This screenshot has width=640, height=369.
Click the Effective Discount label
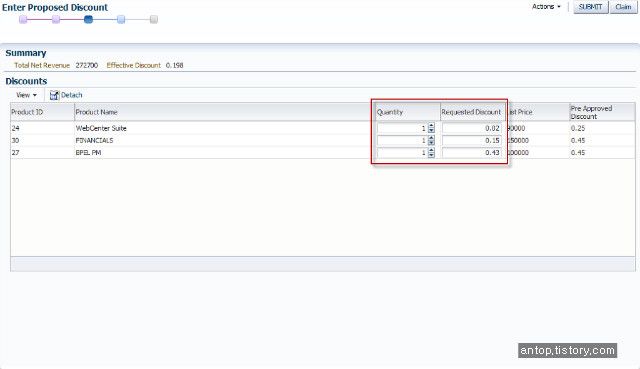tap(133, 65)
